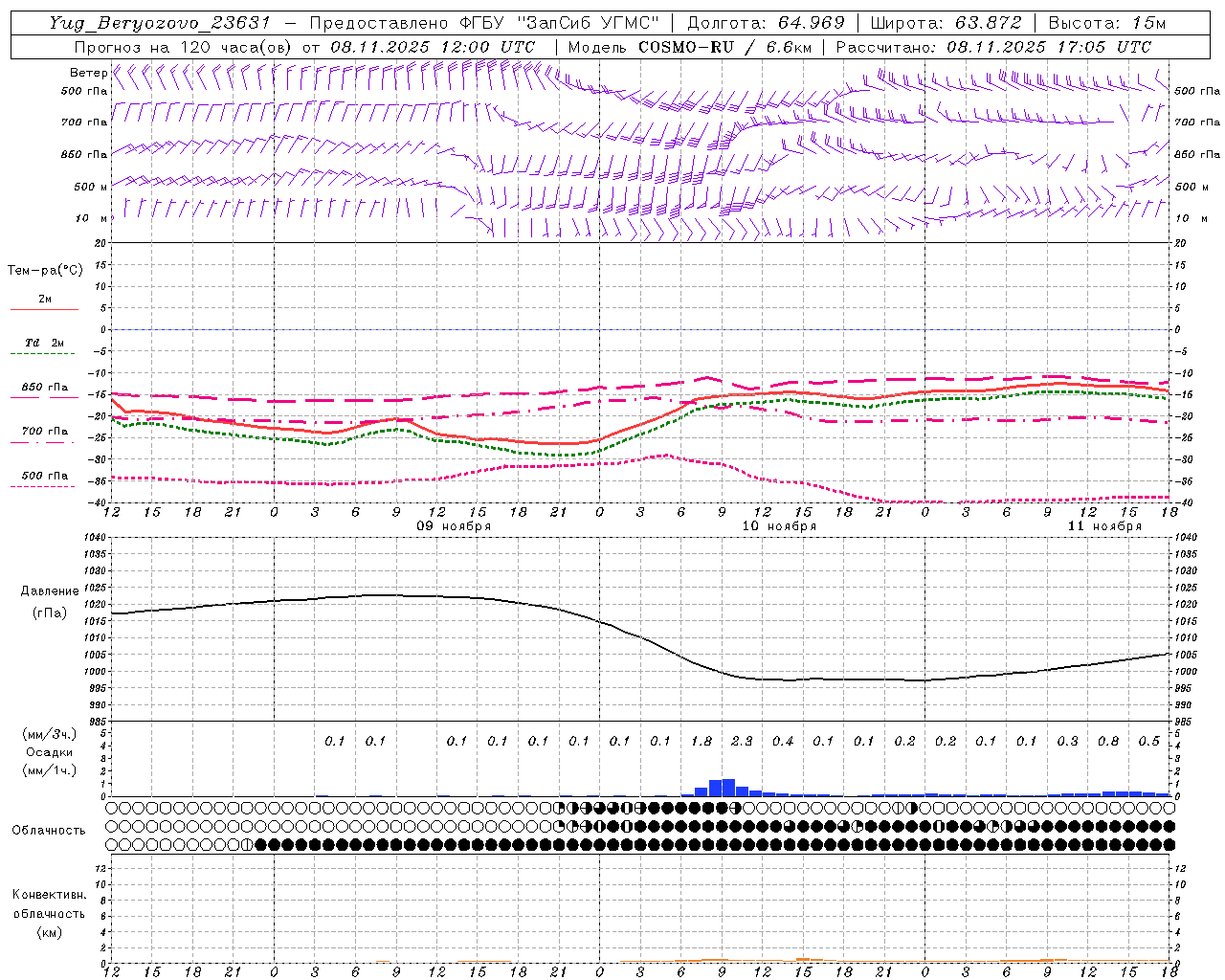Click '850 гПа' entry in temperature legend
Screen dimensions: 1225x980
[x=45, y=388]
